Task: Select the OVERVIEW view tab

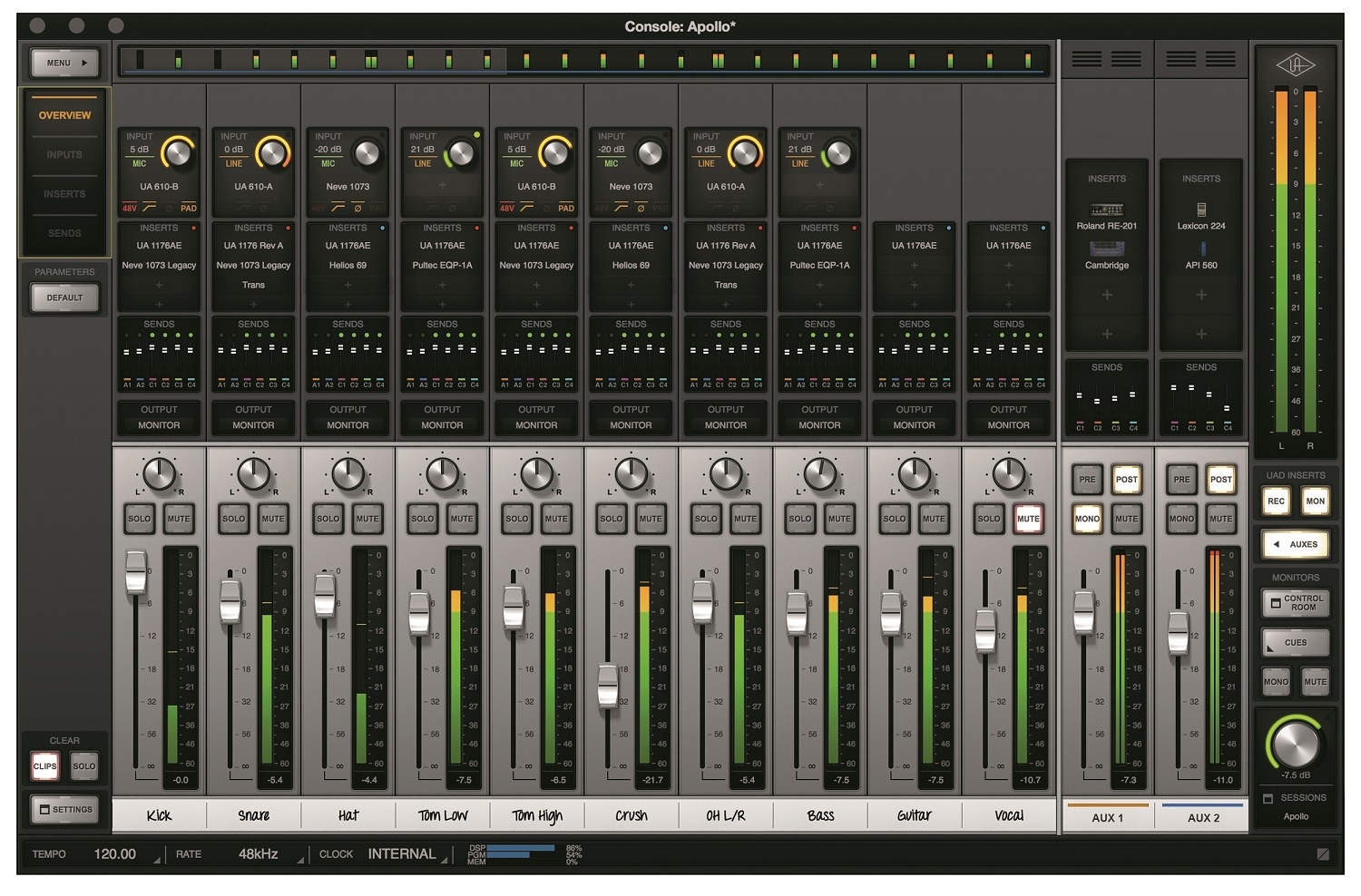Action: click(x=64, y=115)
